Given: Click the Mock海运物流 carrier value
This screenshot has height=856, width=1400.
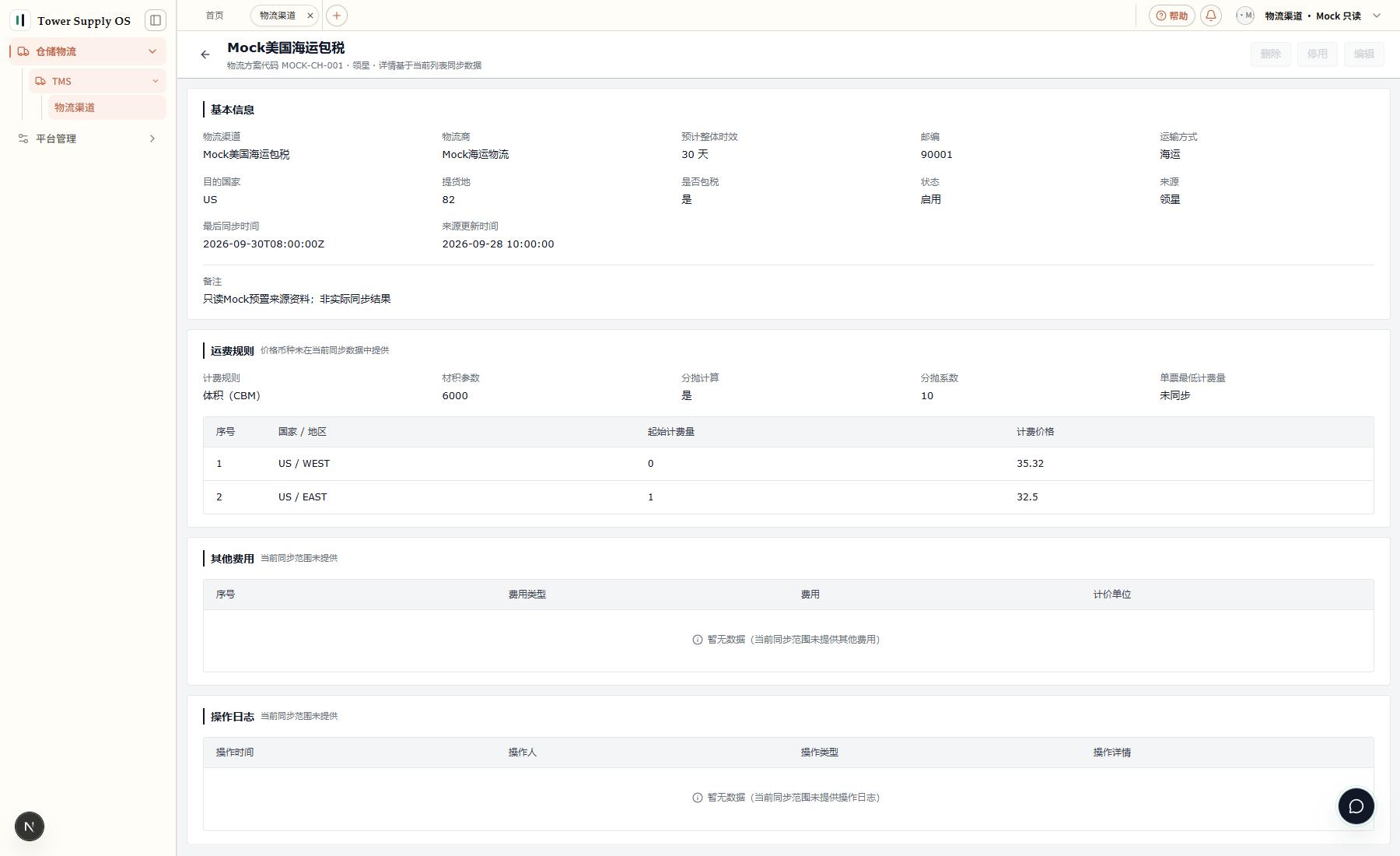Looking at the screenshot, I should pyautogui.click(x=476, y=155).
